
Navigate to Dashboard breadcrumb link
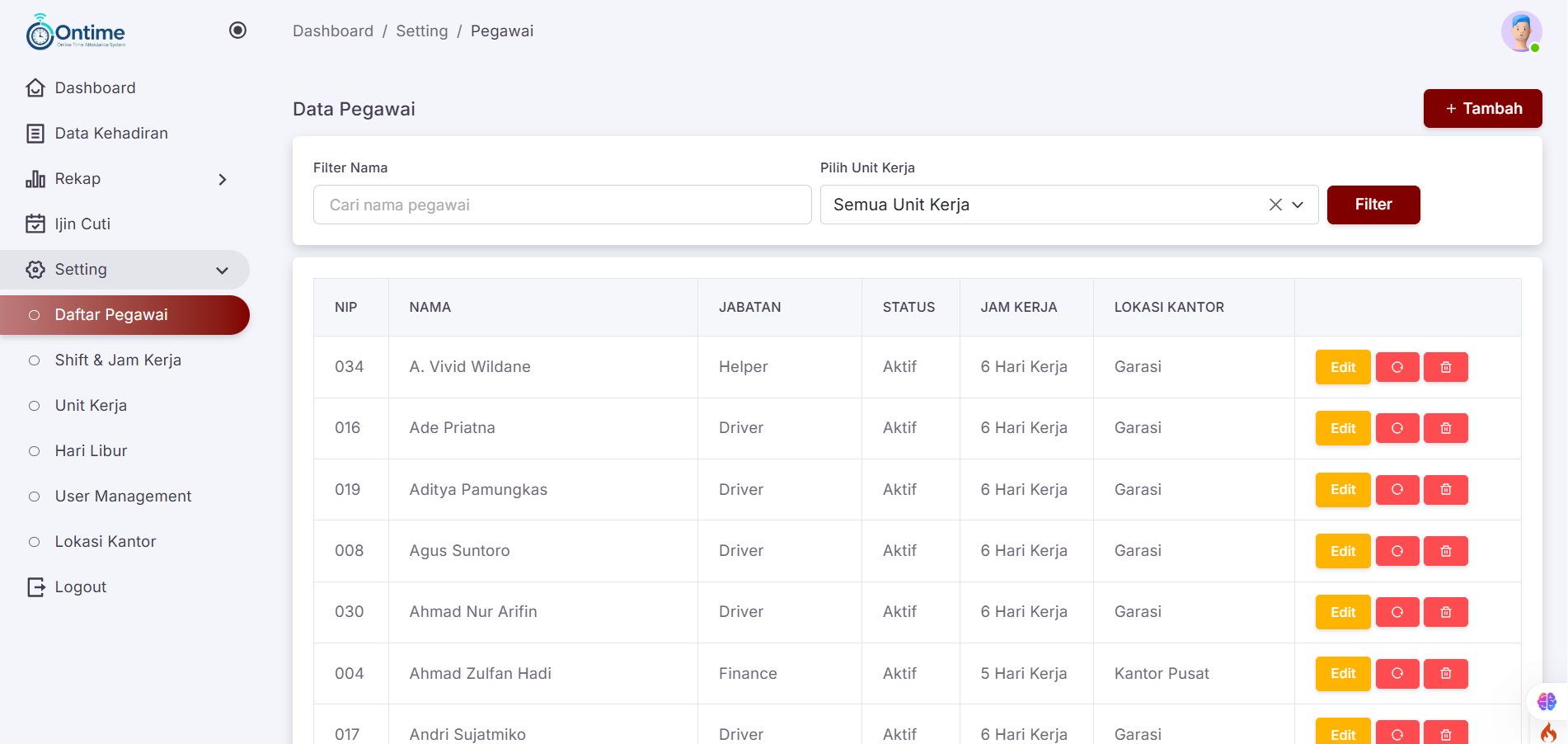pos(333,31)
